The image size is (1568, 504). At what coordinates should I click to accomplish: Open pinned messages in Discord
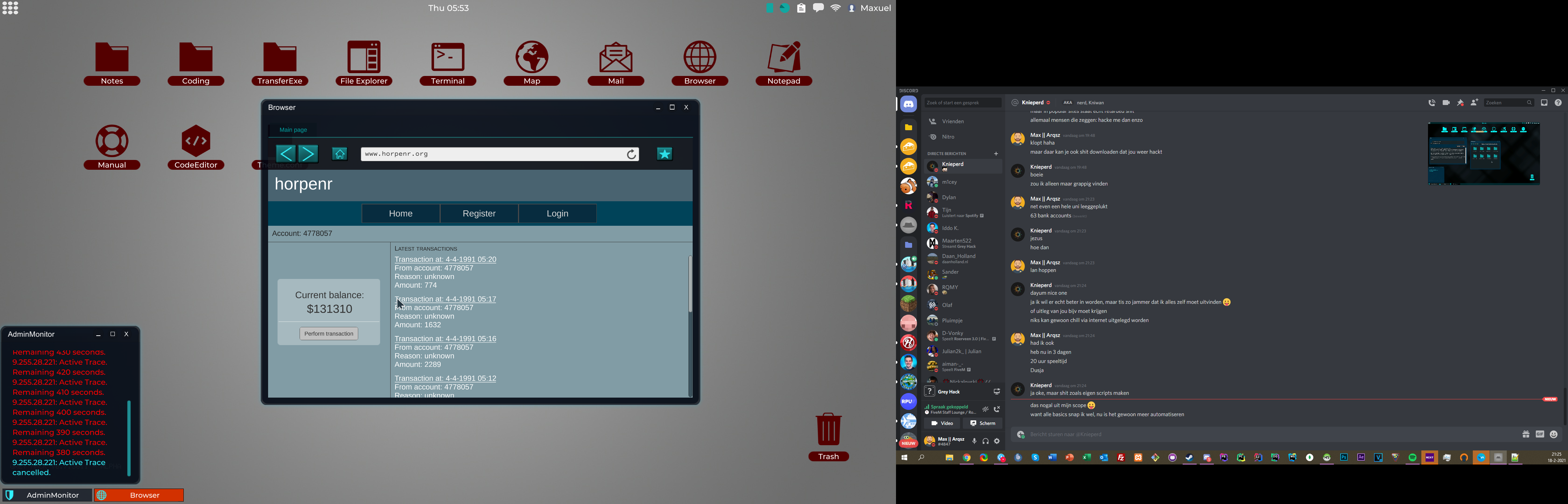[x=1459, y=103]
